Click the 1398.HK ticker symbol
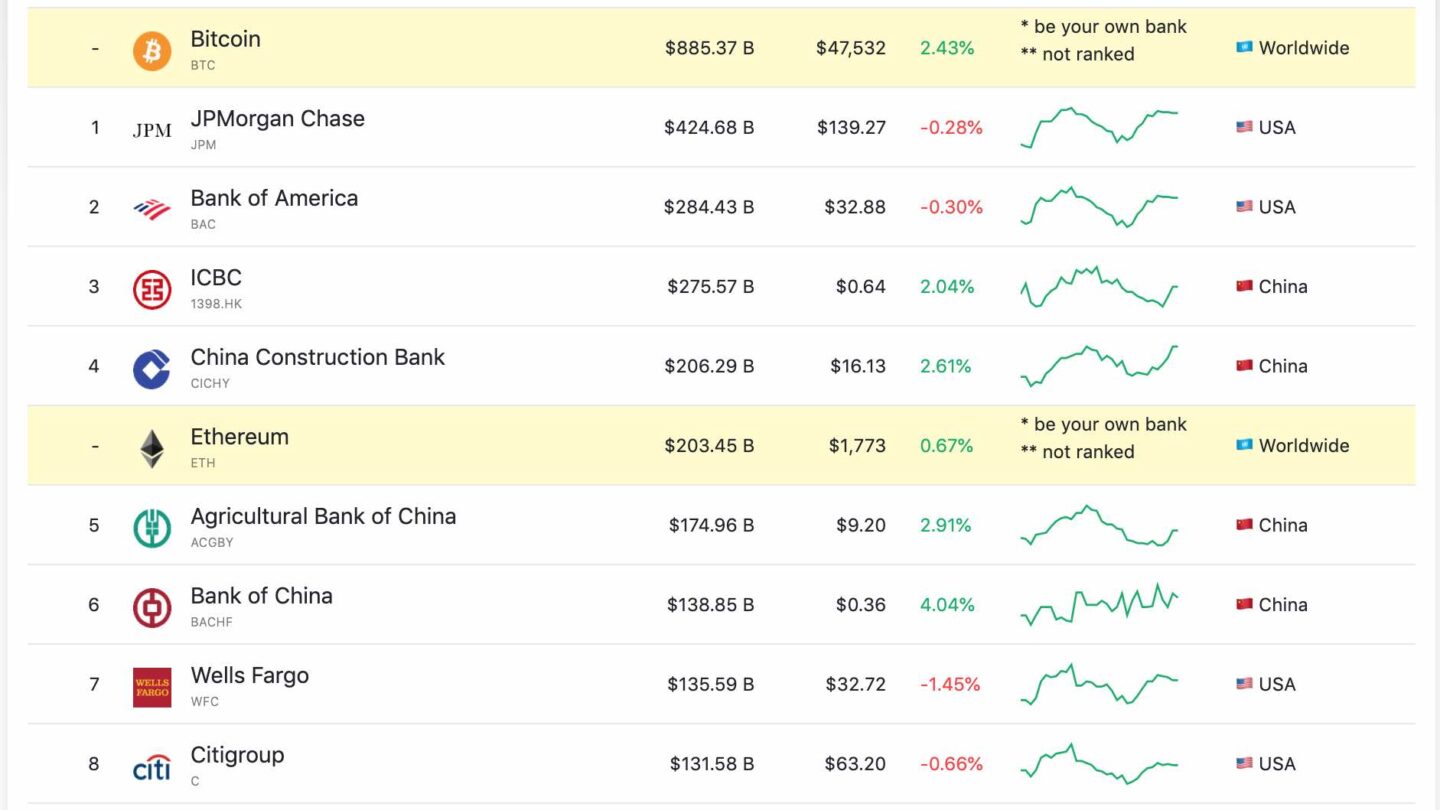Image resolution: width=1440 pixels, height=810 pixels. pos(216,303)
